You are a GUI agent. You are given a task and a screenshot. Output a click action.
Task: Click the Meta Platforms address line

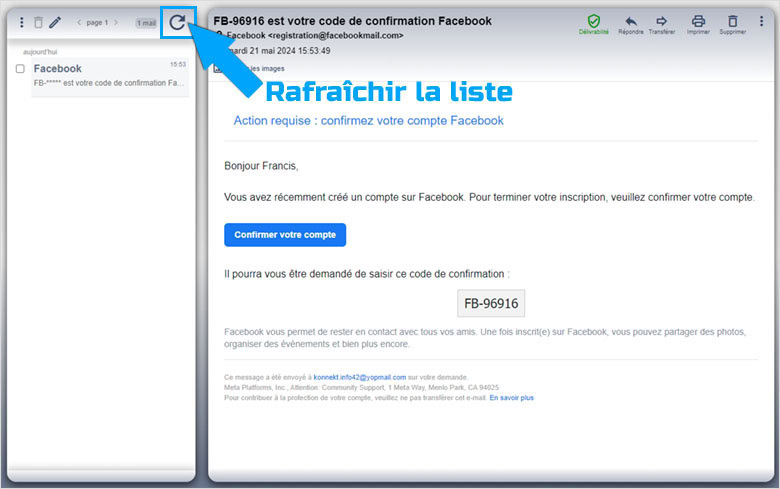click(361, 388)
